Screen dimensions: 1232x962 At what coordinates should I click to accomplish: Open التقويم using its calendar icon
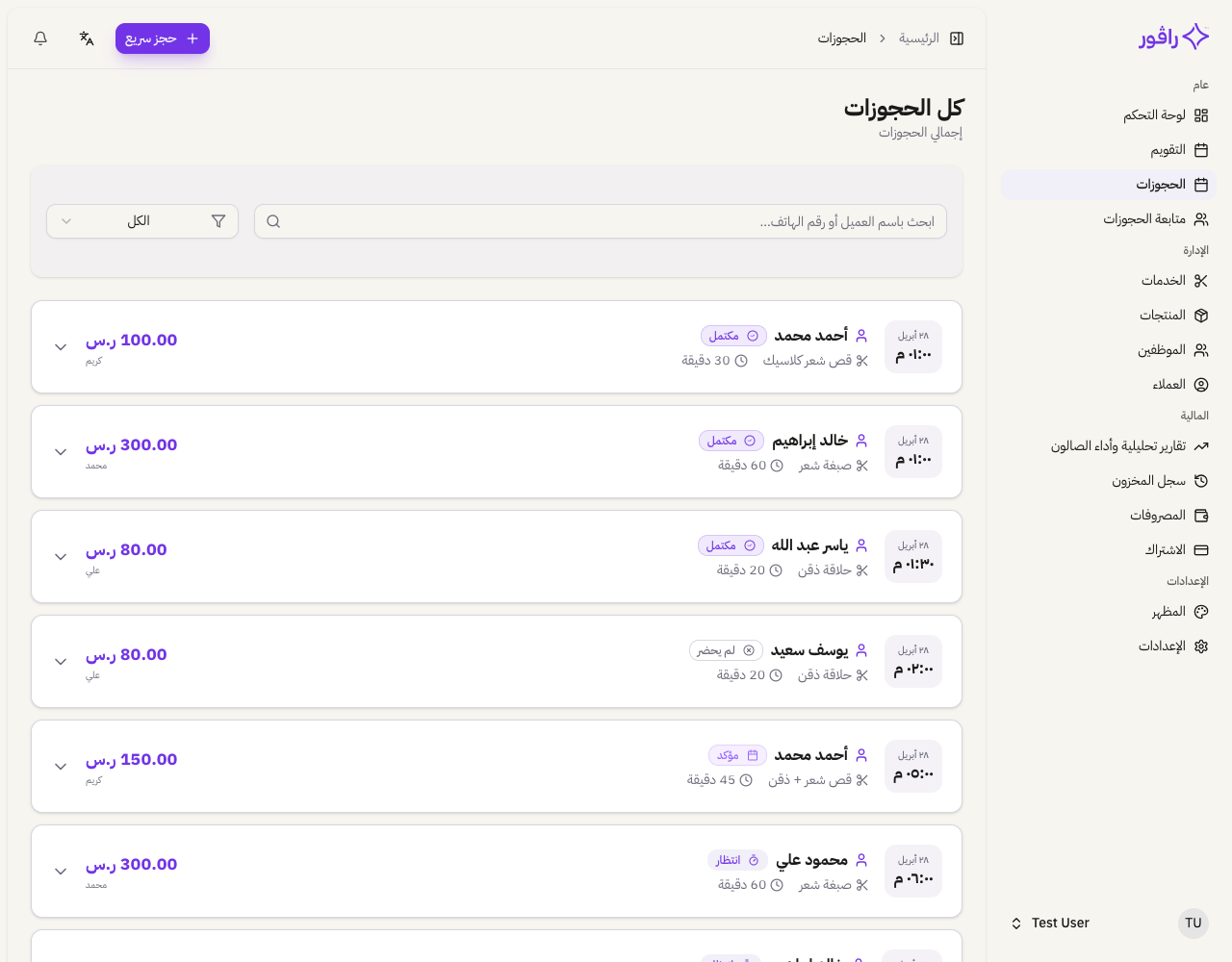pyautogui.click(x=1201, y=149)
